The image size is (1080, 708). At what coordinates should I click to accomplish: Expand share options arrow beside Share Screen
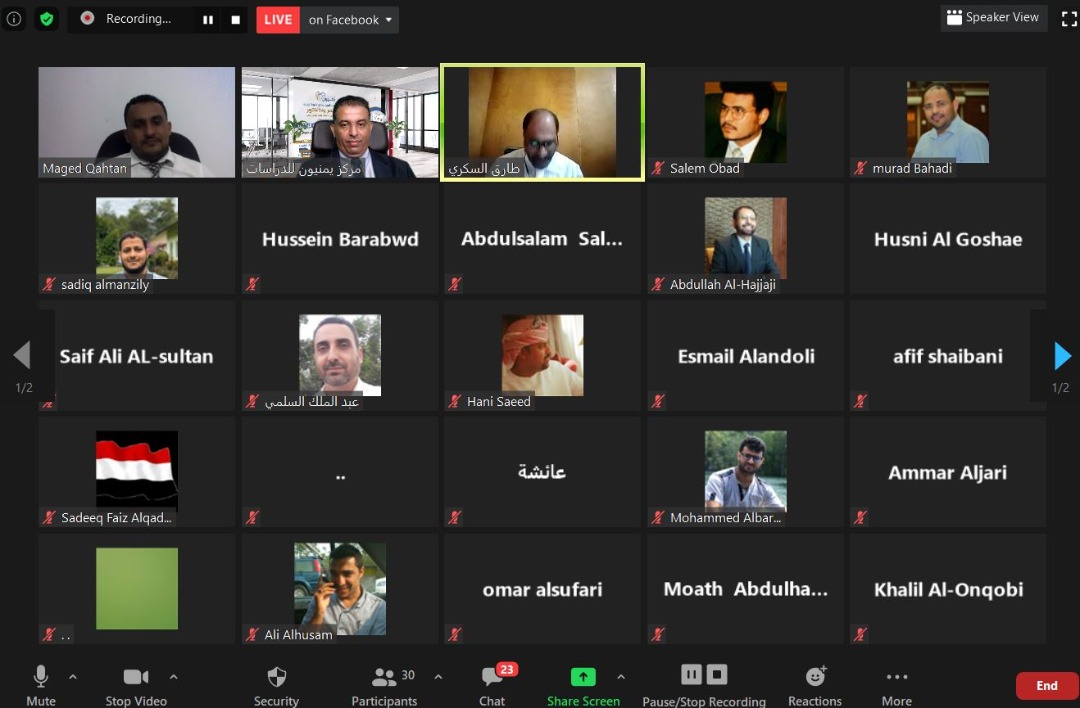click(621, 677)
